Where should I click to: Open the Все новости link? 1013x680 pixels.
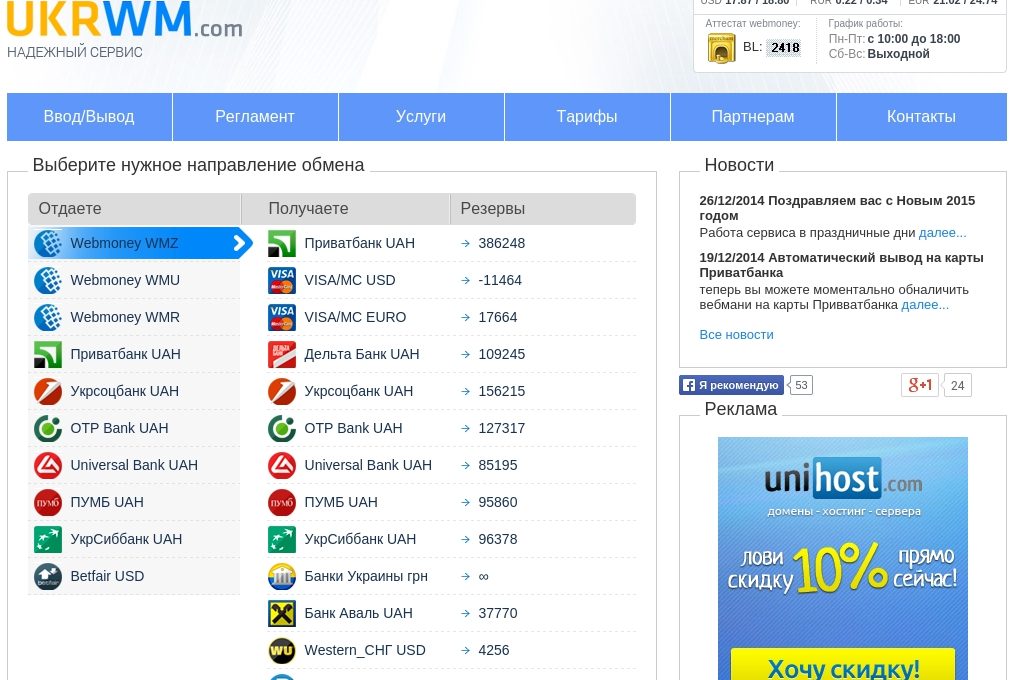point(736,335)
